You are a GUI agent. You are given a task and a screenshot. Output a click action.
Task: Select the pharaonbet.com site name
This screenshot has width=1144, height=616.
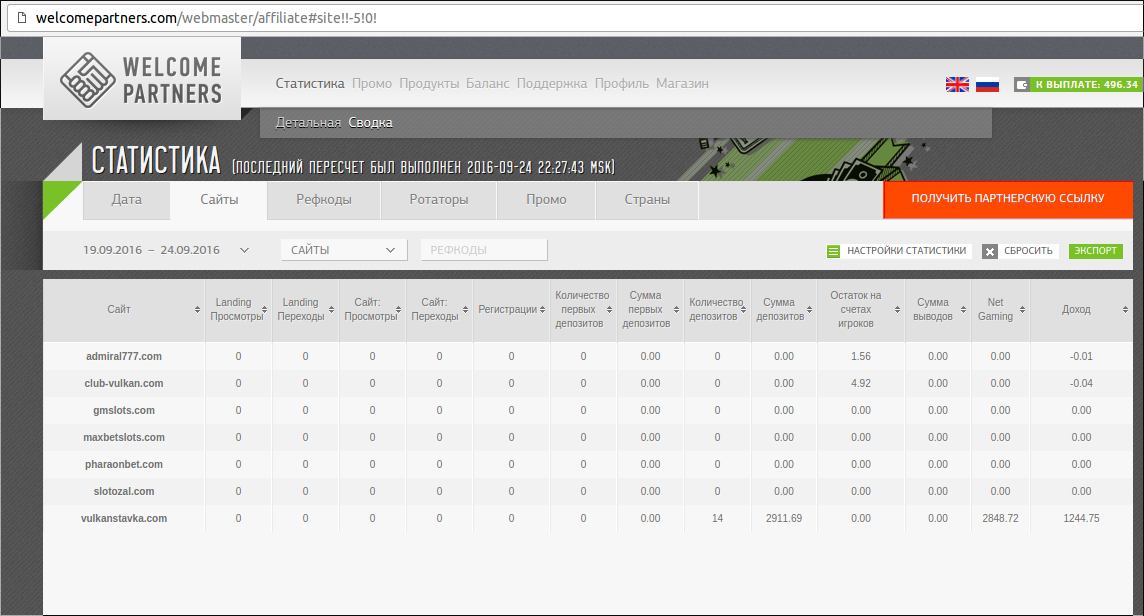[x=124, y=464]
